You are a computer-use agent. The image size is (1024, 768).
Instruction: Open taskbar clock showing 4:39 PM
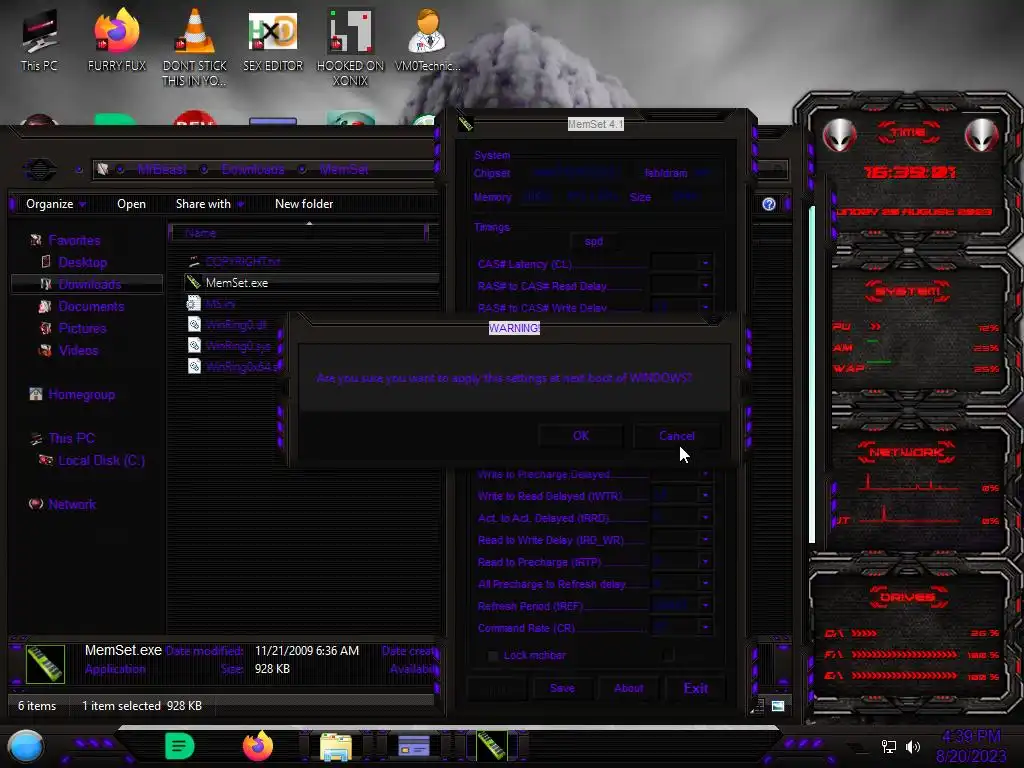[x=971, y=746]
